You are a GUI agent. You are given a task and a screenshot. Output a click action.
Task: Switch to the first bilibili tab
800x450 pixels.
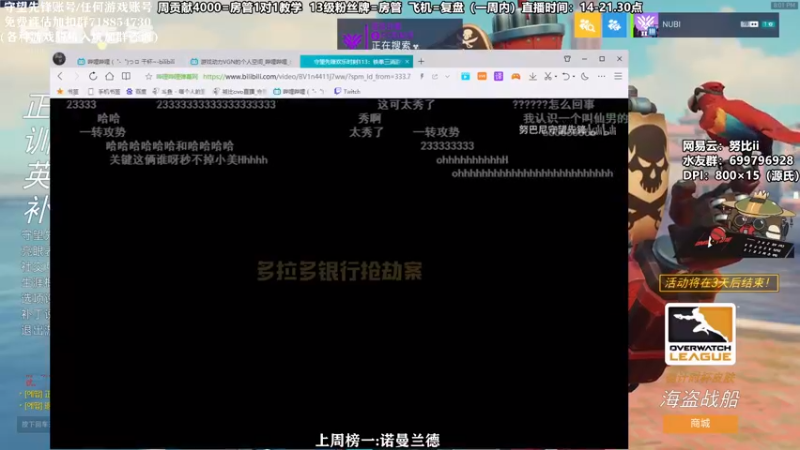pos(126,61)
